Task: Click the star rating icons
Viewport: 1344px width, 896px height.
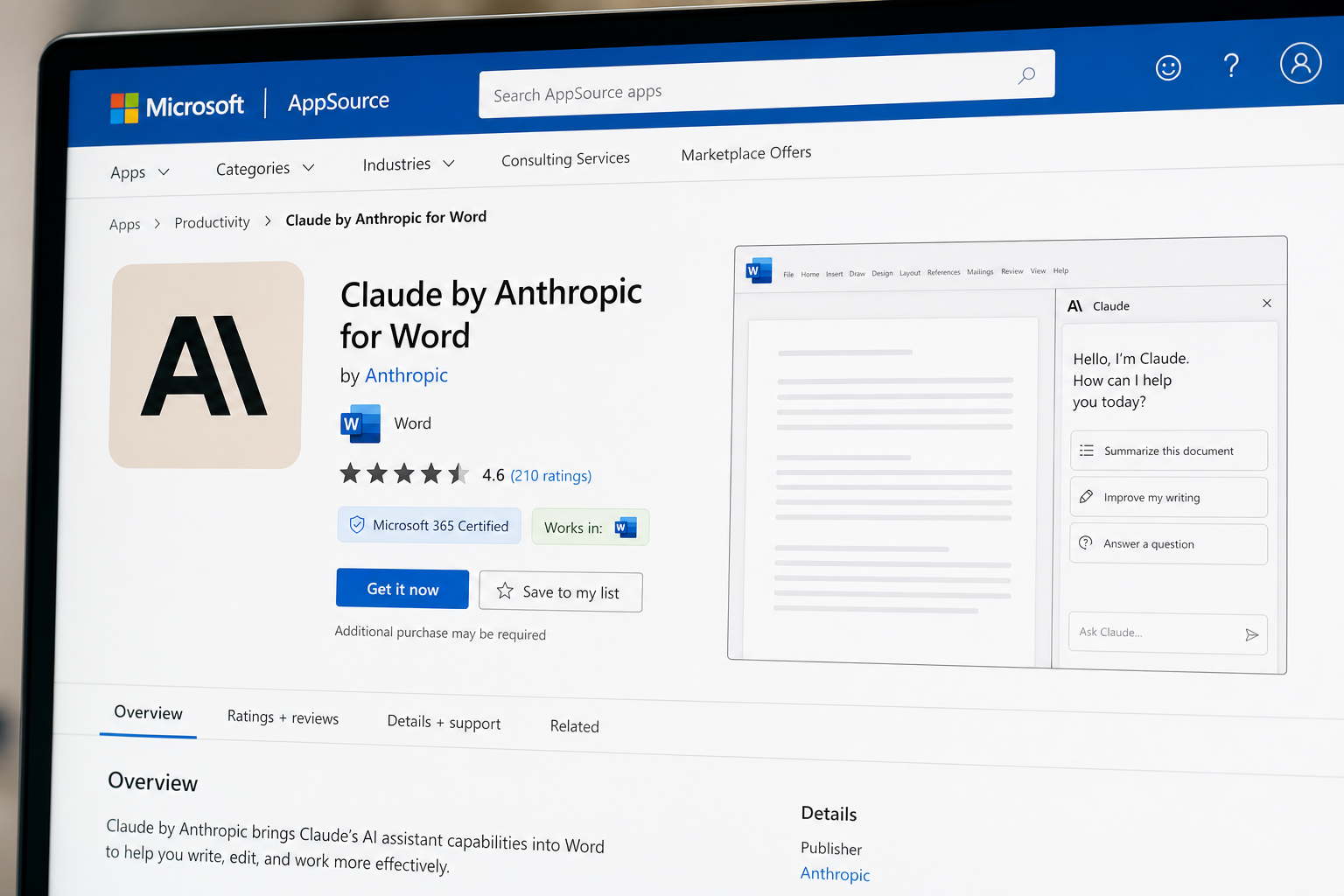Action: tap(404, 473)
